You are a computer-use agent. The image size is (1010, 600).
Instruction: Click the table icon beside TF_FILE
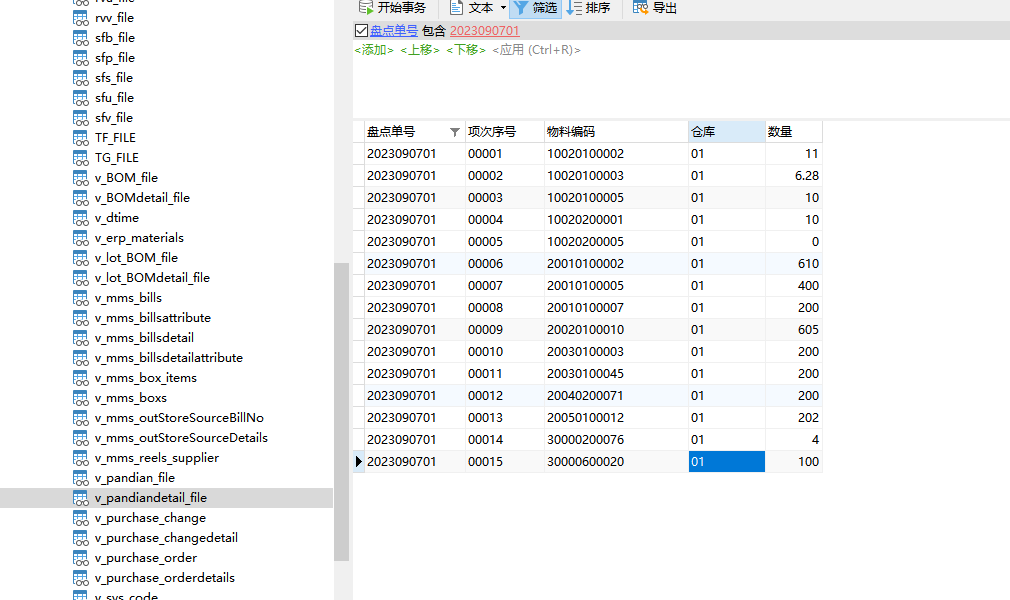coord(81,138)
